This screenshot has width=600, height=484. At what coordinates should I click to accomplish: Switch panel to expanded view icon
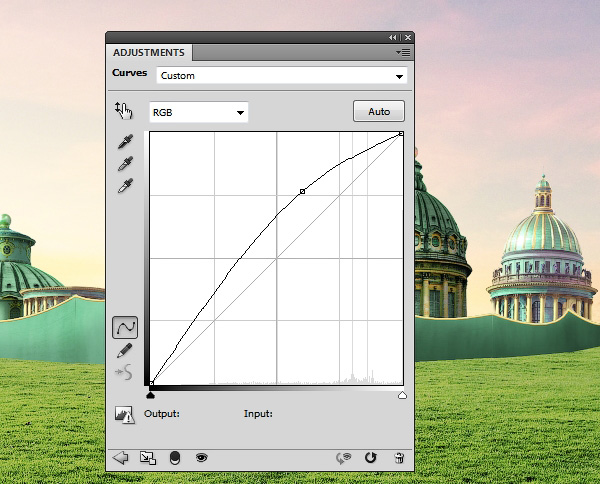click(148, 458)
